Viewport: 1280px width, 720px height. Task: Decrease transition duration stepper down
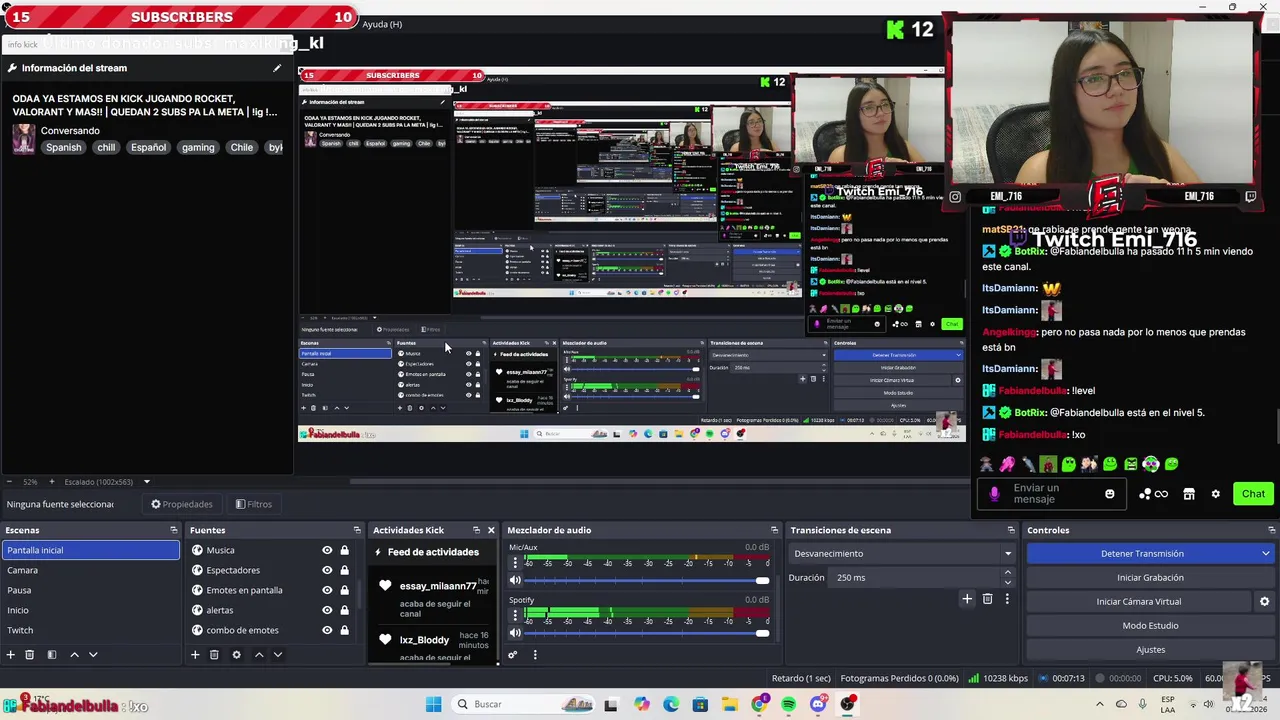1007,582
